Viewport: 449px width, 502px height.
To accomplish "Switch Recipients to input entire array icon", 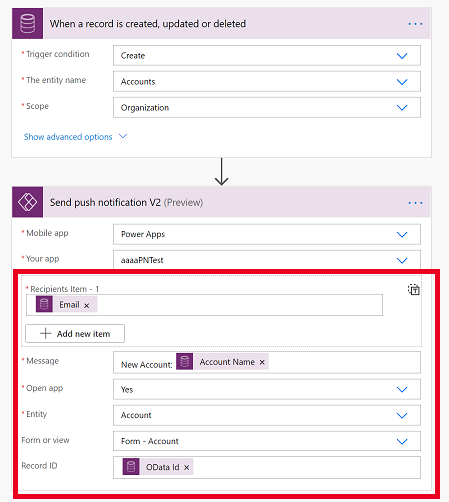I will [x=414, y=289].
